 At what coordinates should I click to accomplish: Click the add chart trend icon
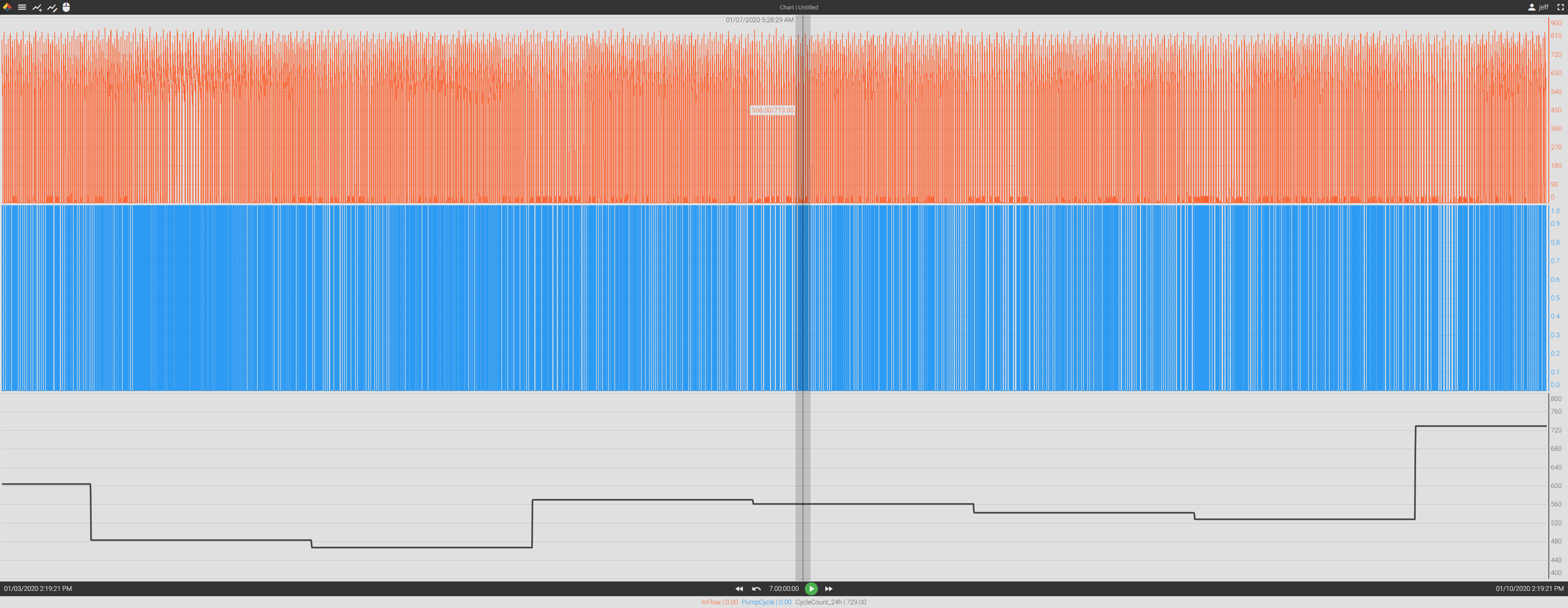[37, 7]
